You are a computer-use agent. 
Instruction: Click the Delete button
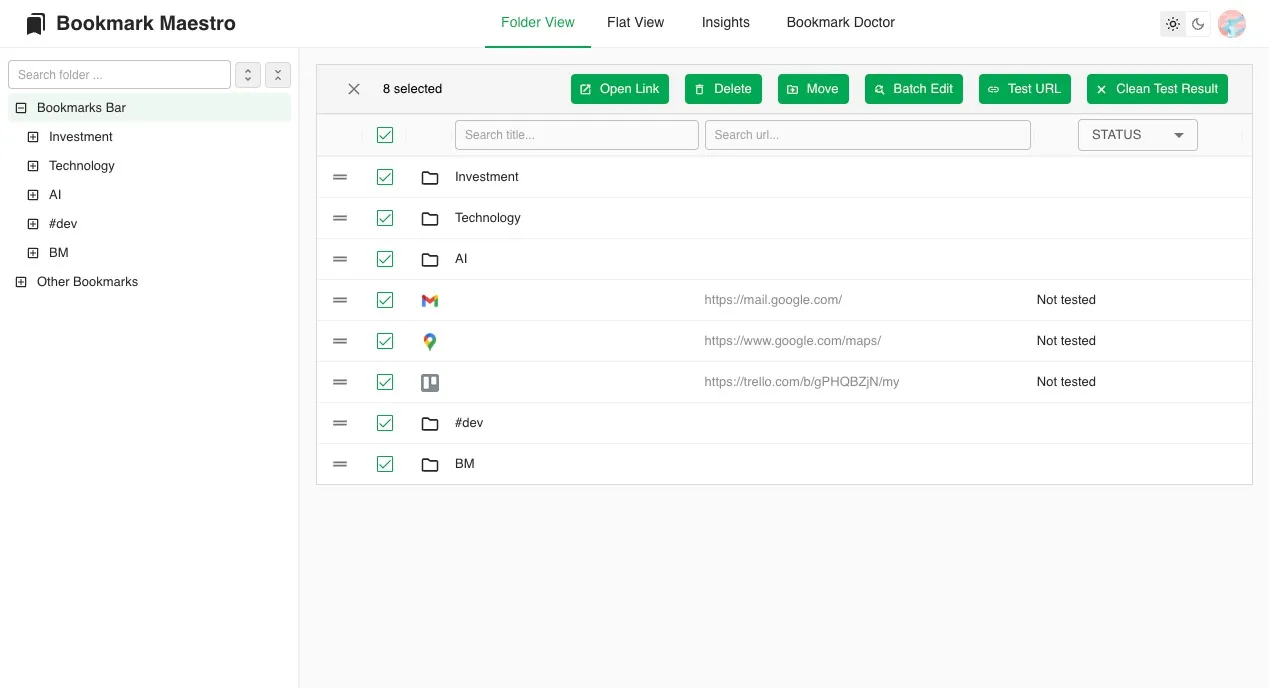click(723, 89)
